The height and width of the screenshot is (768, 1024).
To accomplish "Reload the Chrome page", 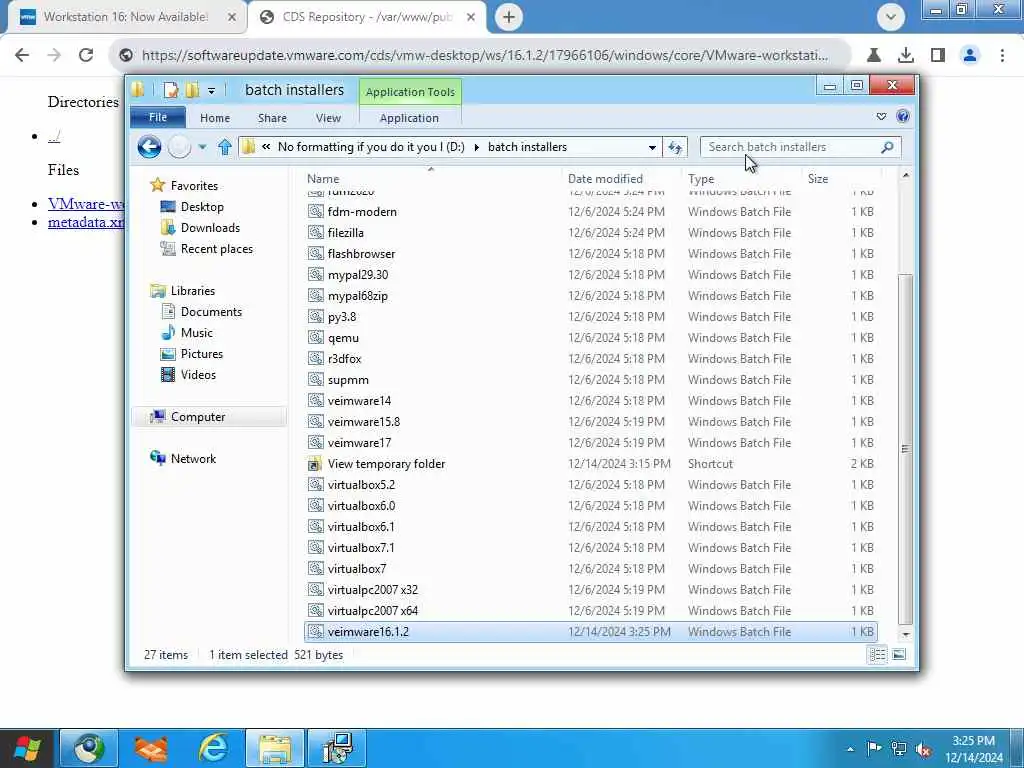I will [86, 55].
